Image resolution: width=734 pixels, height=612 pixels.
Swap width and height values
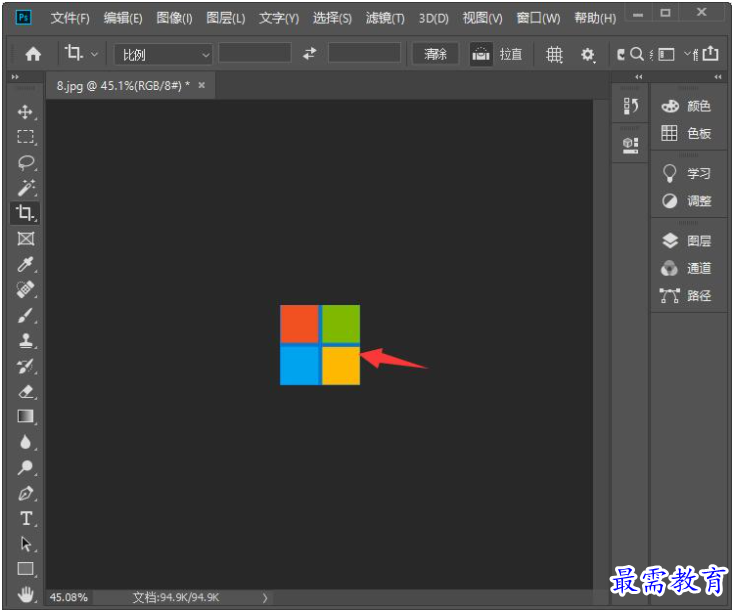point(309,54)
